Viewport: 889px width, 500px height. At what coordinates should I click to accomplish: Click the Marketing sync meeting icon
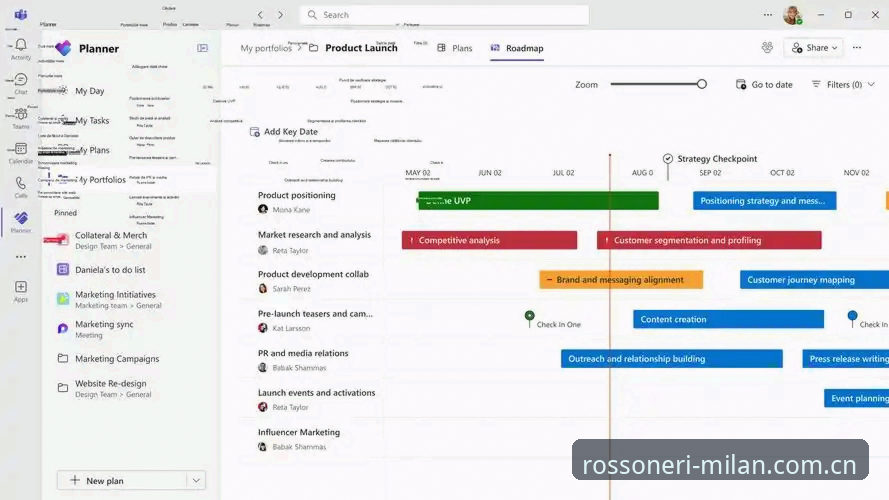point(62,328)
